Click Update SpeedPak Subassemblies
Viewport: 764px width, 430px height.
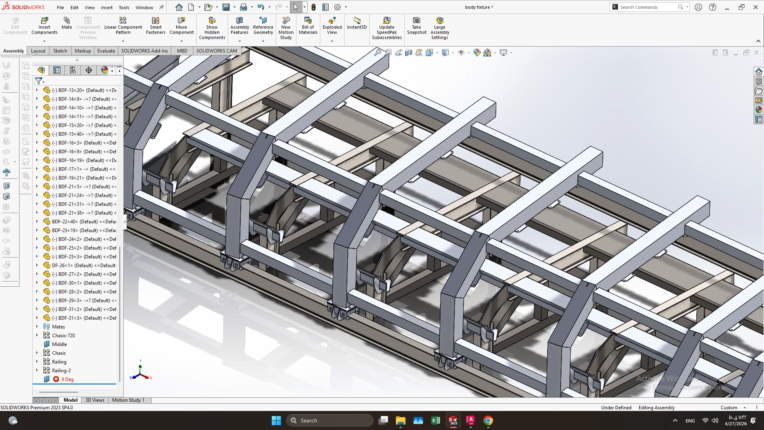pyautogui.click(x=386, y=28)
